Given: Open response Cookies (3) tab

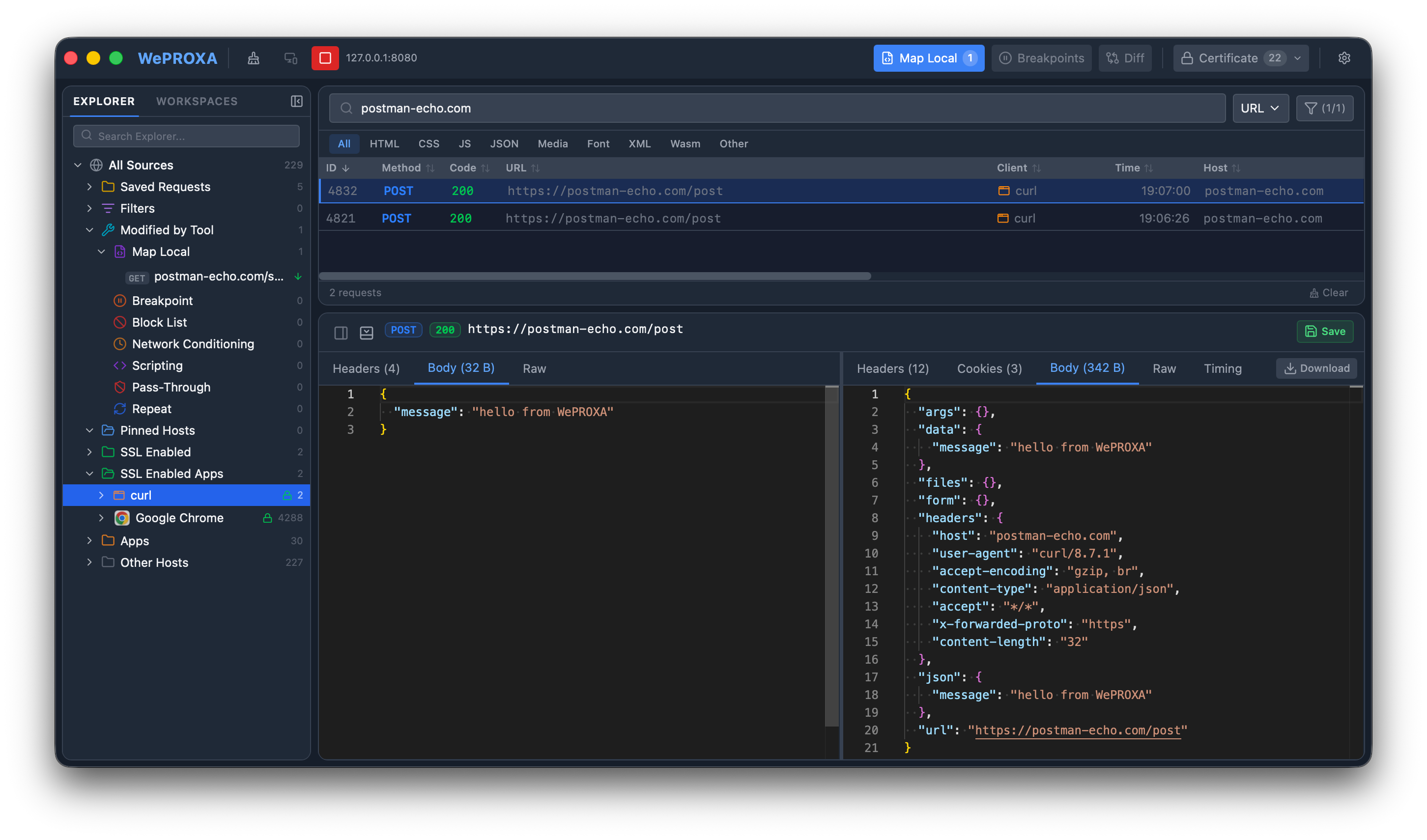Looking at the screenshot, I should tap(989, 369).
